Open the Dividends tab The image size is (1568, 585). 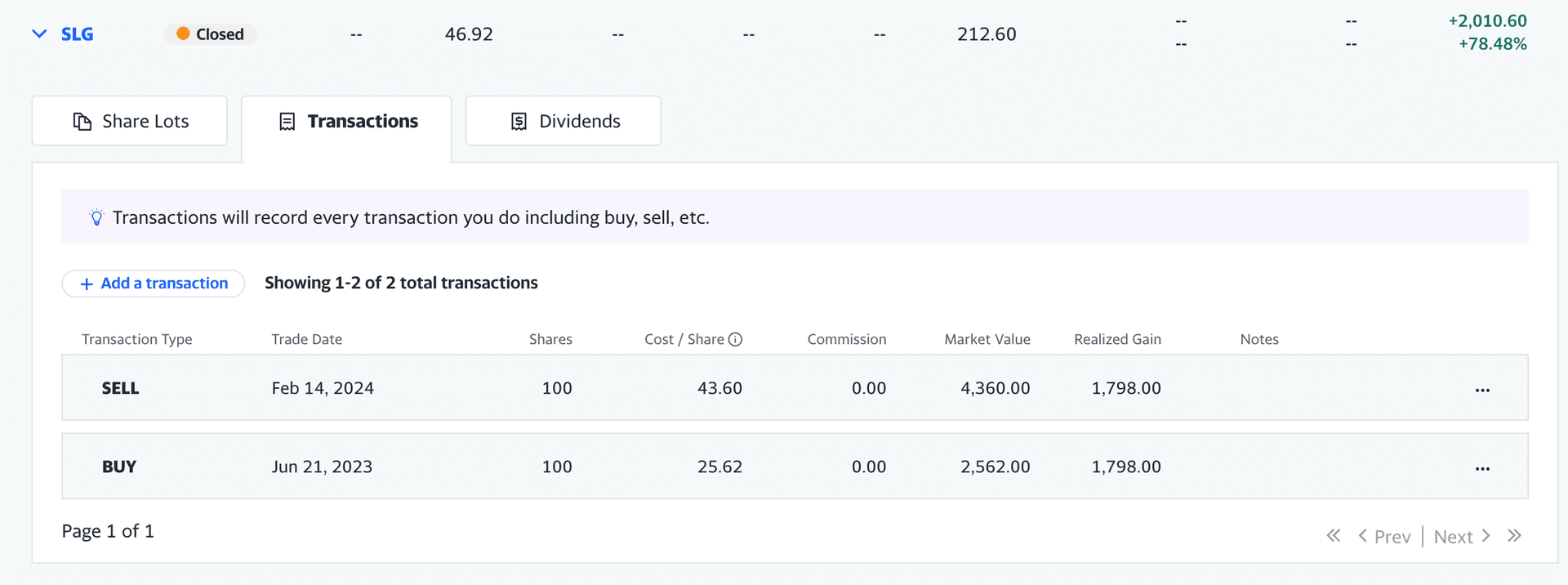coord(563,121)
